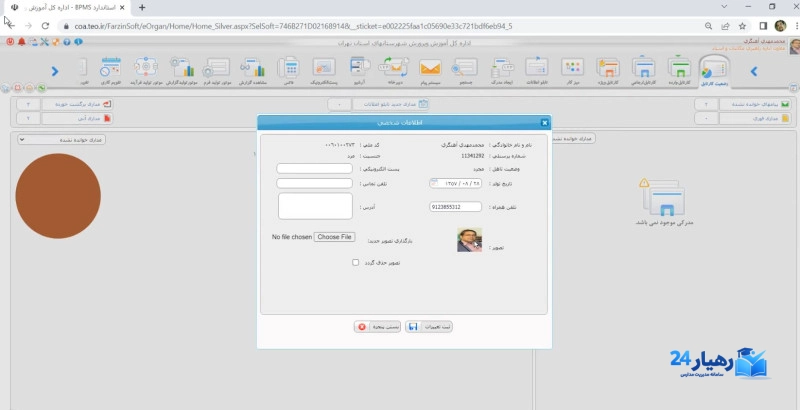The height and width of the screenshot is (410, 800).
Task: Tick the 'delete image' checkbox in dialog
Action: point(356,262)
